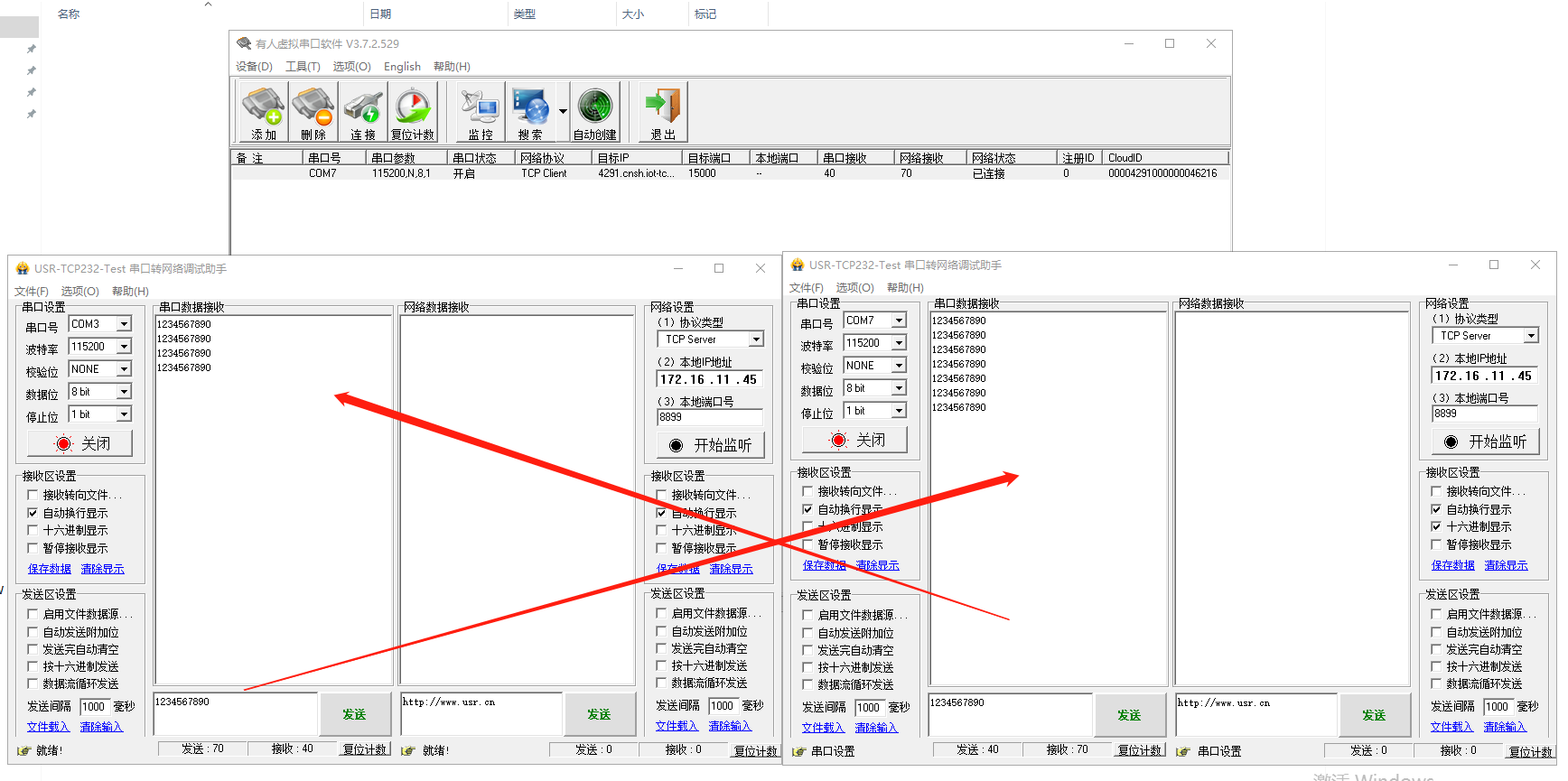The width and height of the screenshot is (1568, 781).
Task: Select the COM7 row in virtual serial list
Action: 323,173
